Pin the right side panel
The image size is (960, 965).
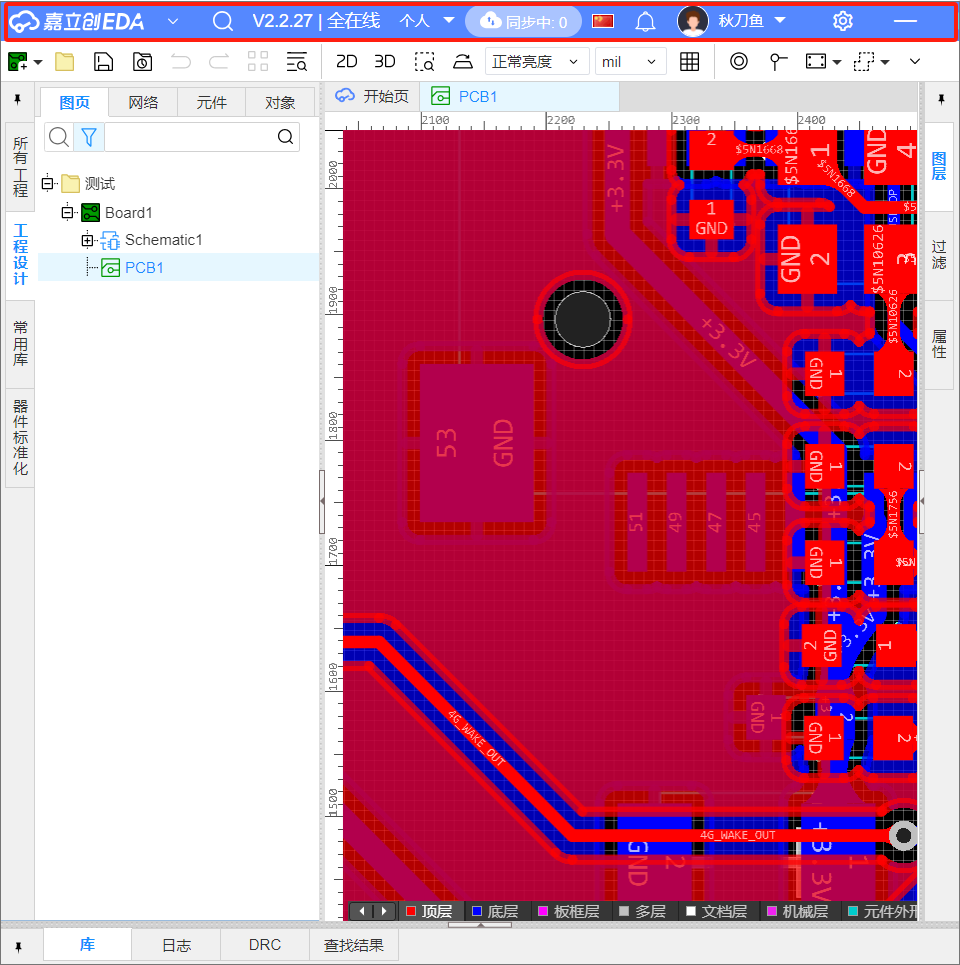(x=941, y=100)
